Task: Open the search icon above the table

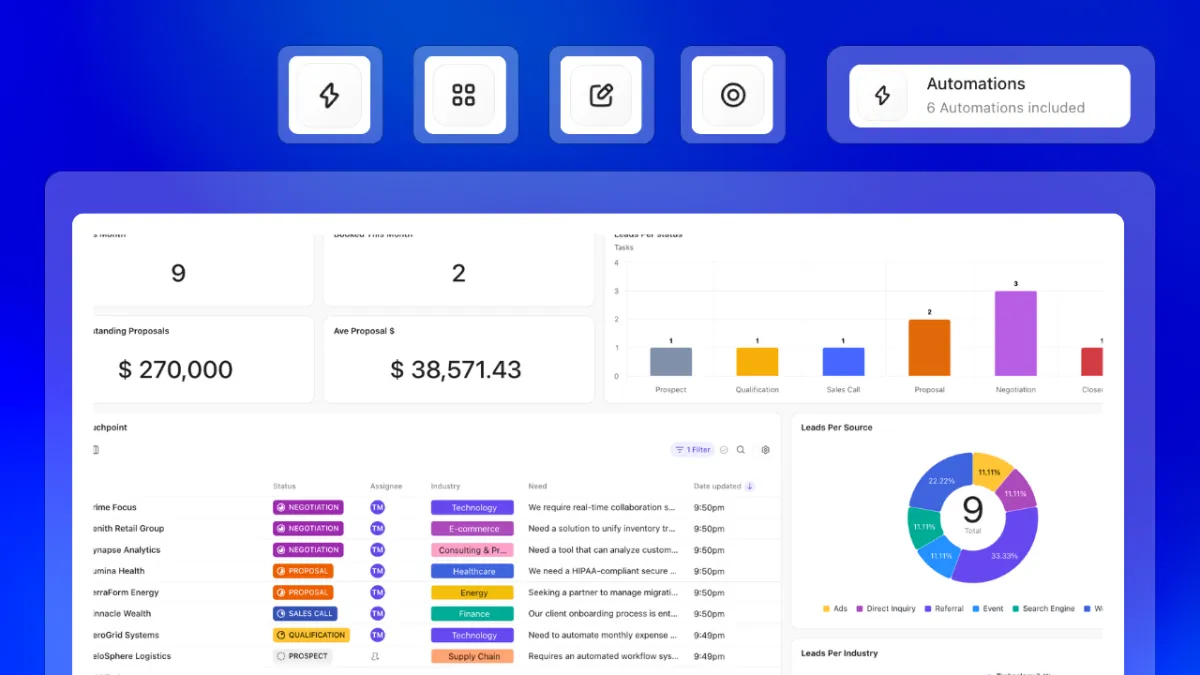Action: 741,450
